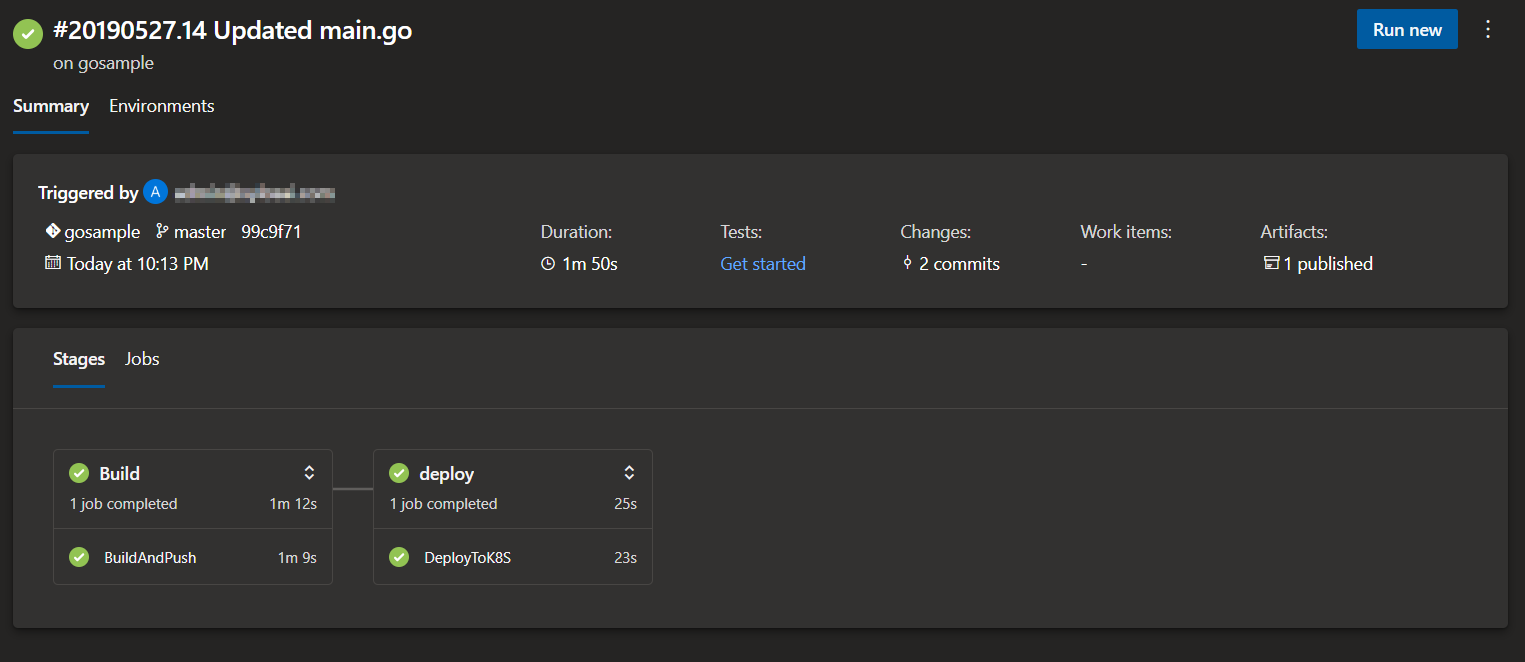Open the BuildAndPush job row
1525x662 pixels.
coord(150,558)
